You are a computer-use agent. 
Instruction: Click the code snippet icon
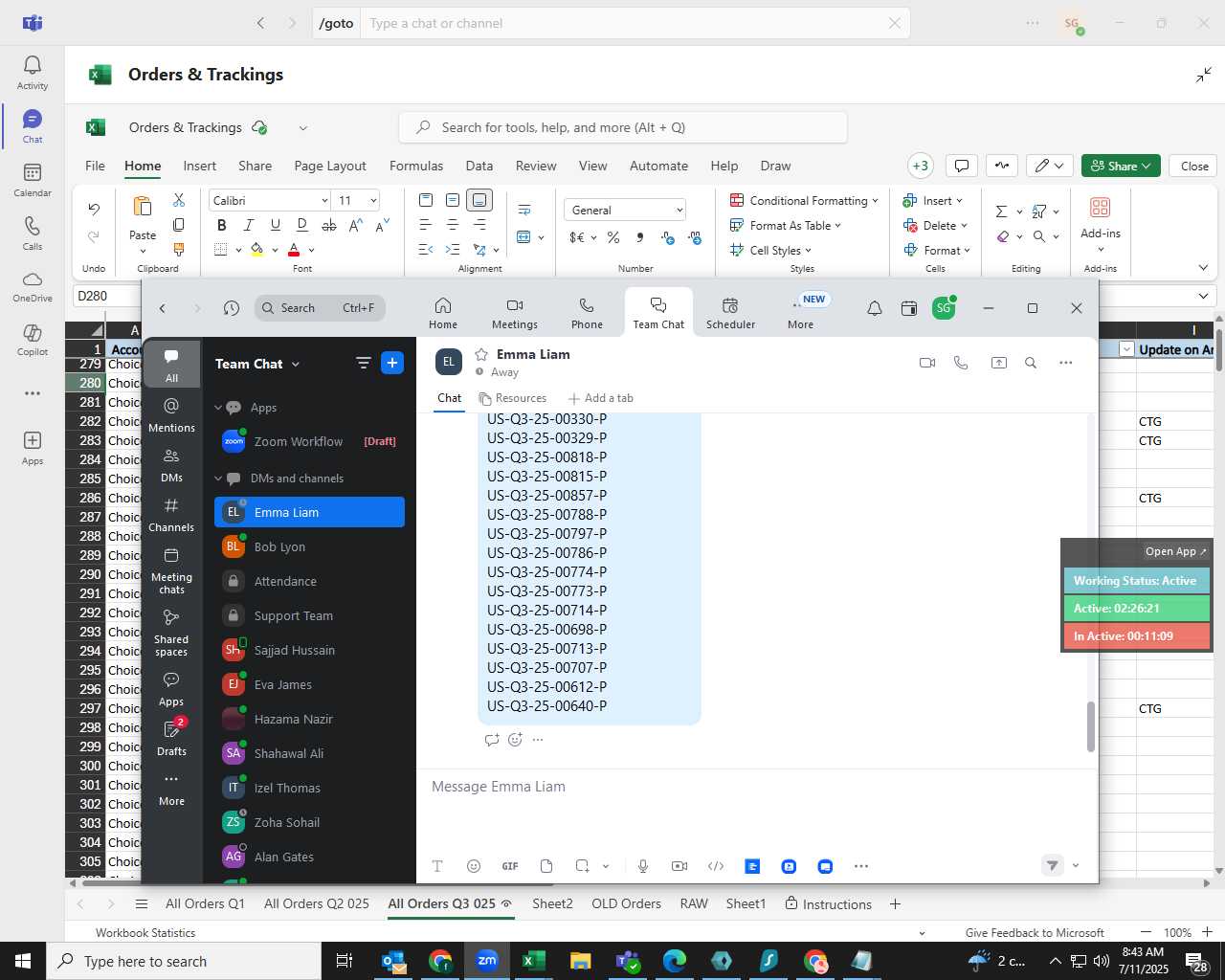(x=716, y=866)
